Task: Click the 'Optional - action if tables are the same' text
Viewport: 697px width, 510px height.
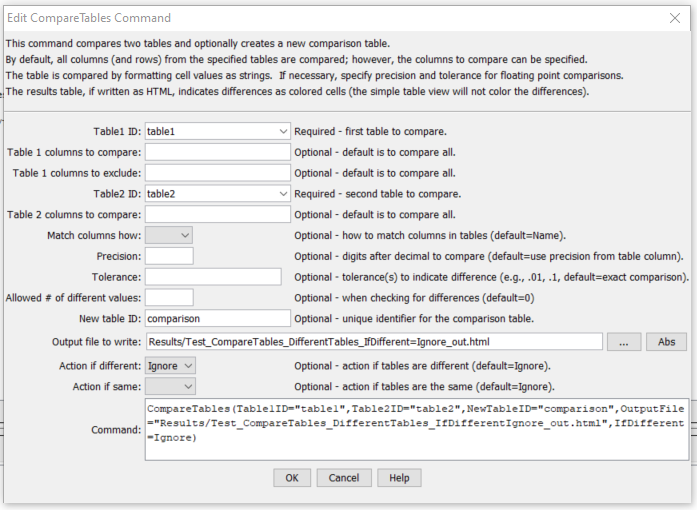Action: [424, 386]
